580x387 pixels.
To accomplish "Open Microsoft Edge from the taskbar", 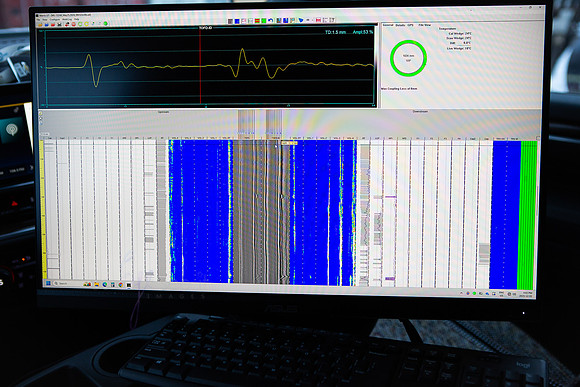I will 105,284.
